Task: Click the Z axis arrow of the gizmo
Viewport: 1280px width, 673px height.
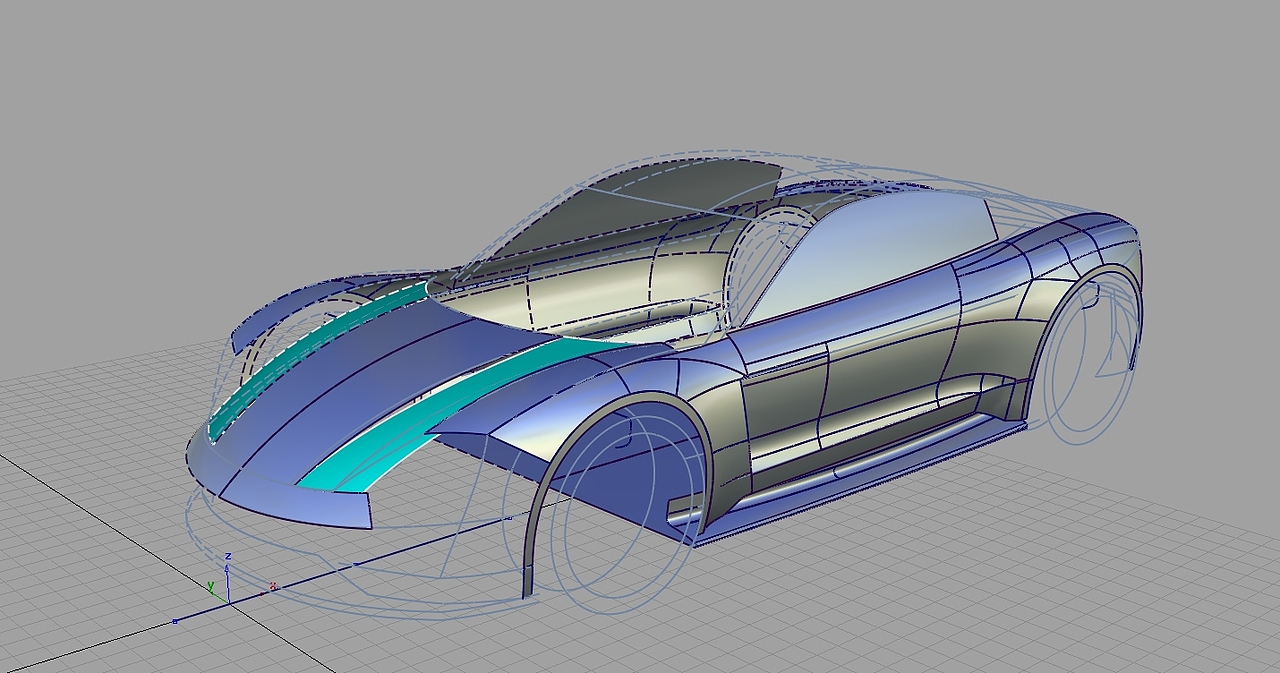Action: [227, 570]
